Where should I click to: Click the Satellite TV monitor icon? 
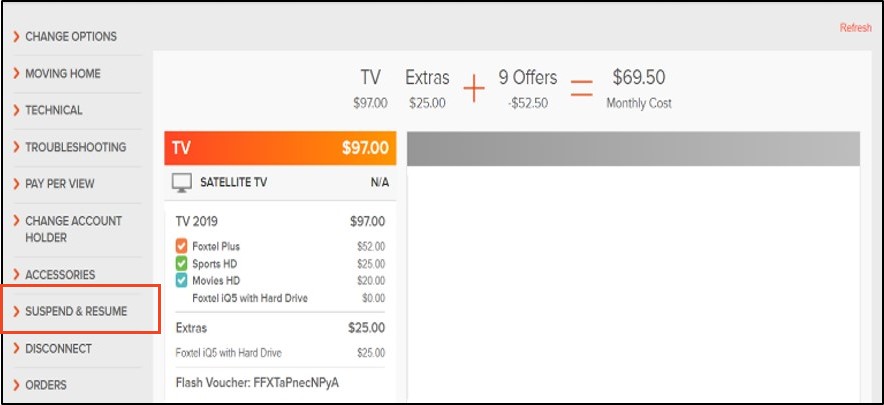[182, 183]
